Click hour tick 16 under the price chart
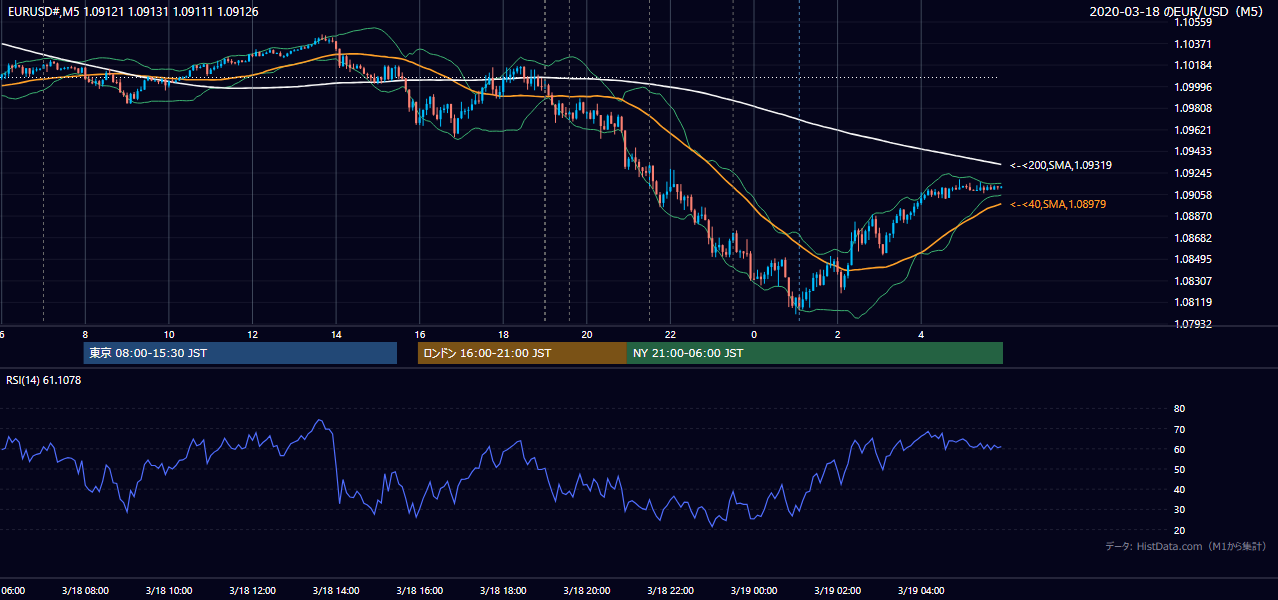The width and height of the screenshot is (1278, 600). coord(420,335)
